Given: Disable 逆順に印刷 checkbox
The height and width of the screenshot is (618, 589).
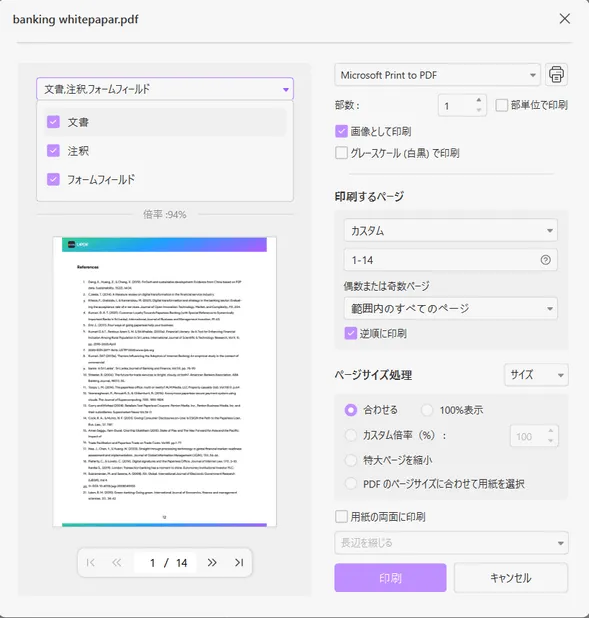Looking at the screenshot, I should (x=350, y=333).
